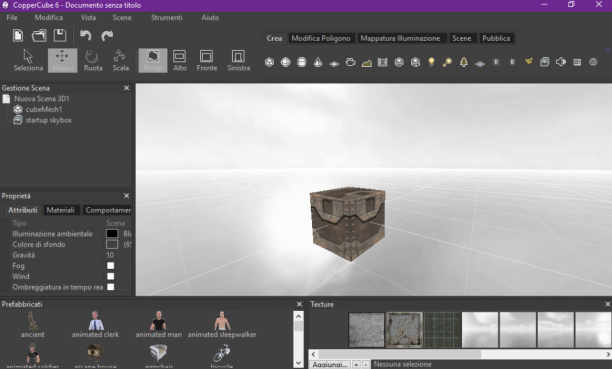Switch to the Mappatura Illuminazione tab
This screenshot has height=369, width=612.
(x=400, y=38)
